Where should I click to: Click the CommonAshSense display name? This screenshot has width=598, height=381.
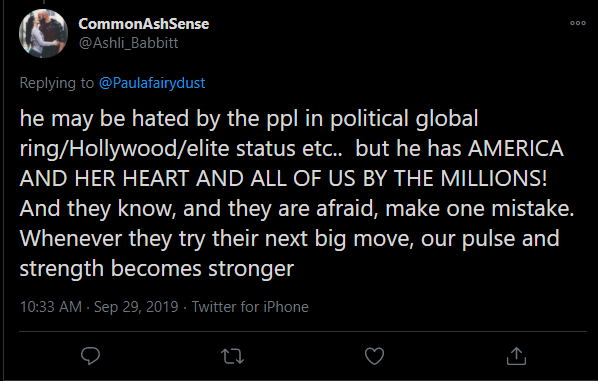click(144, 24)
